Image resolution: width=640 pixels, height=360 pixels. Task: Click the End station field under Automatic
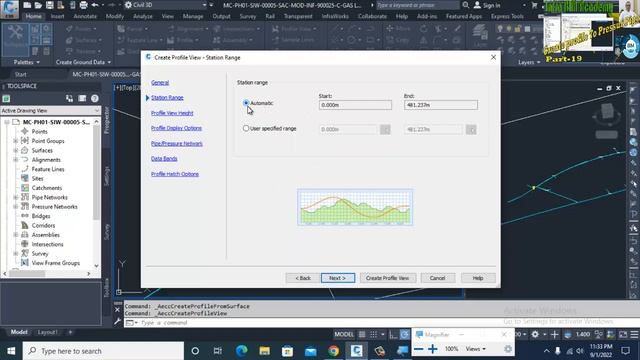(x=440, y=105)
